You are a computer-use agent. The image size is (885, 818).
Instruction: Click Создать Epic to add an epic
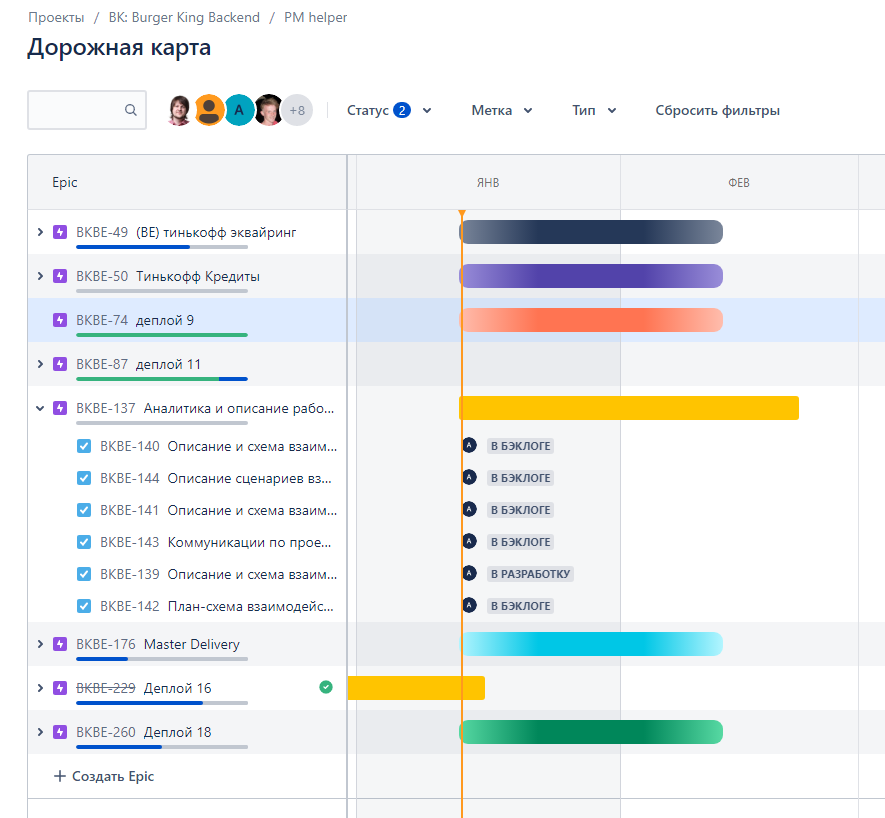pos(104,776)
